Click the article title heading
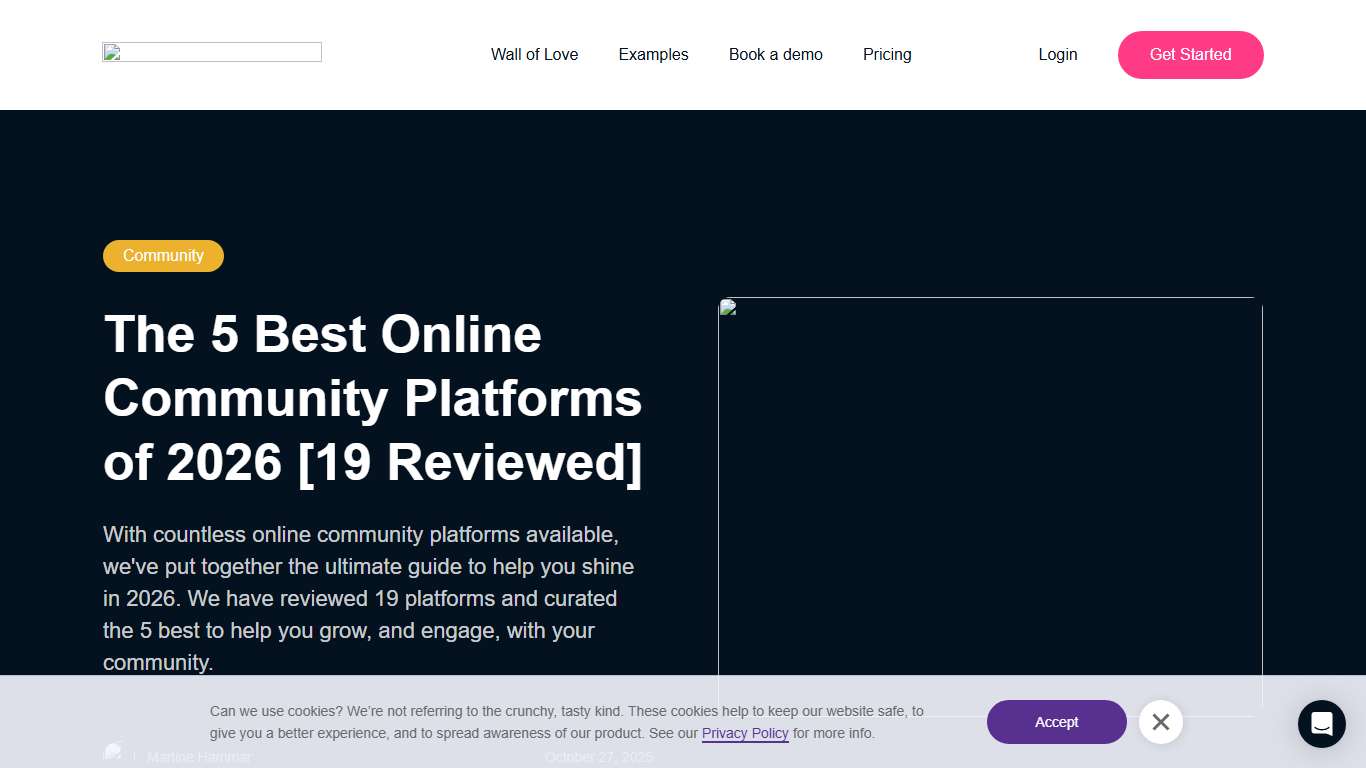The width and height of the screenshot is (1366, 768). [372, 398]
